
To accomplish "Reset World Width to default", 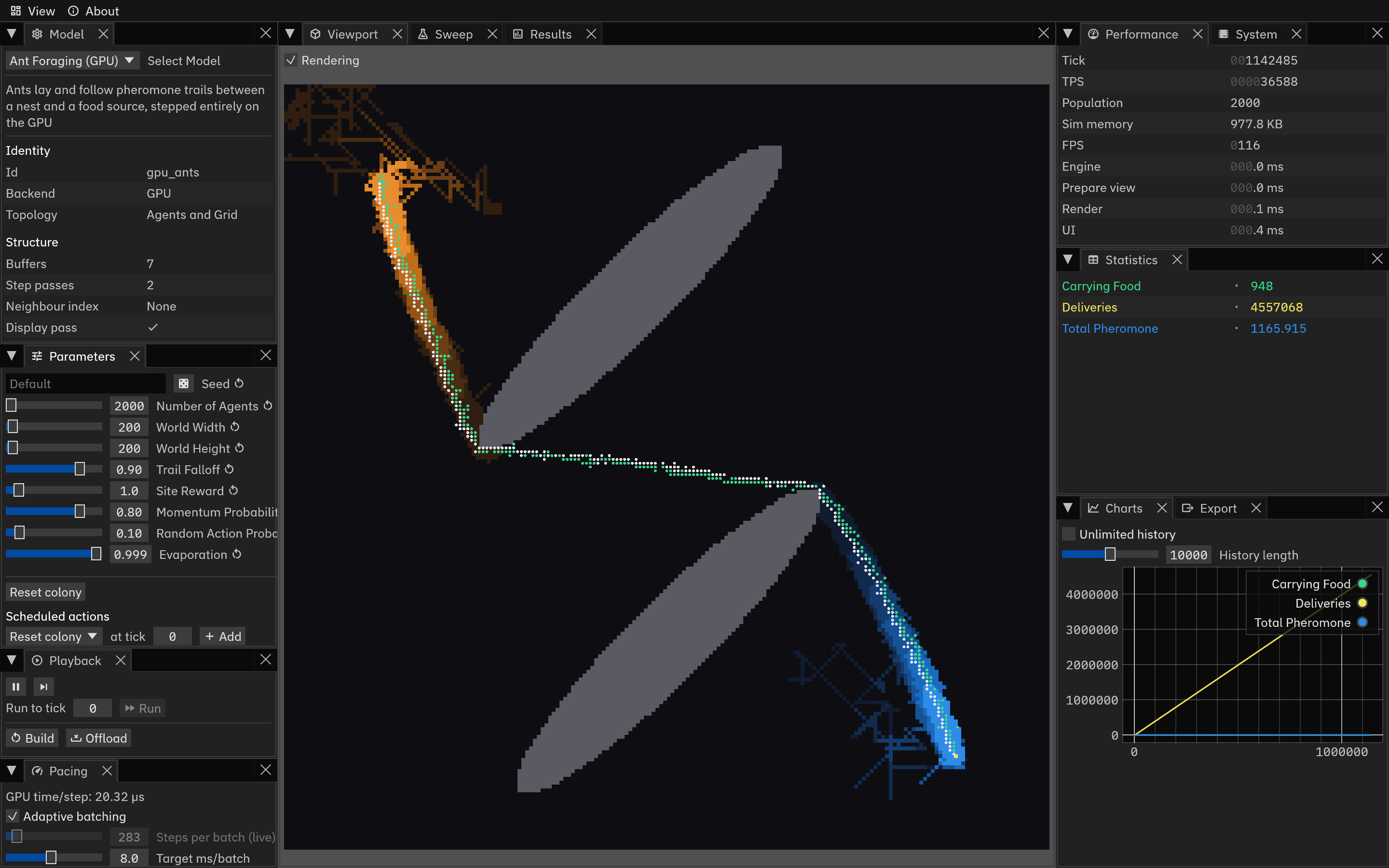I will tap(235, 427).
